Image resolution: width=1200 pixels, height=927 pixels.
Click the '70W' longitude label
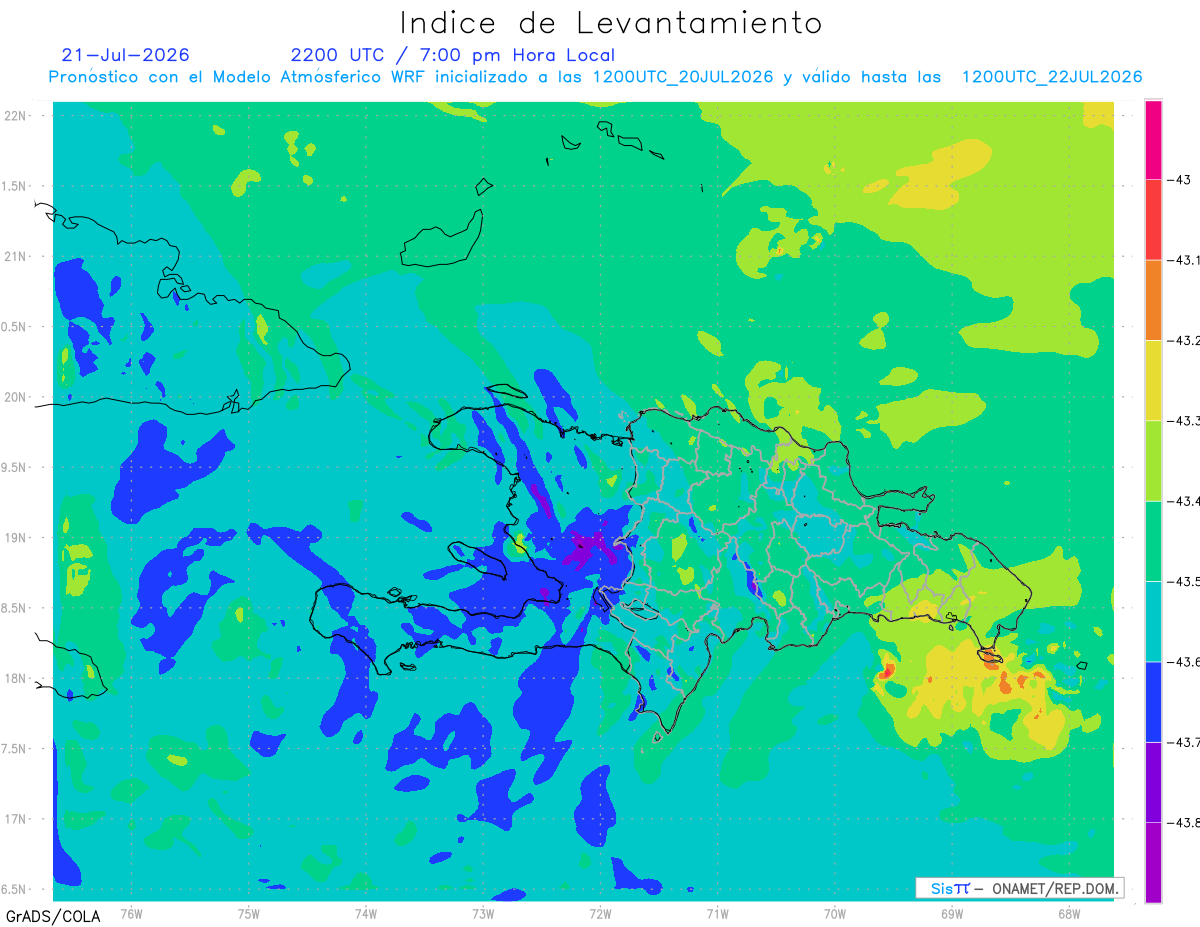click(x=835, y=913)
